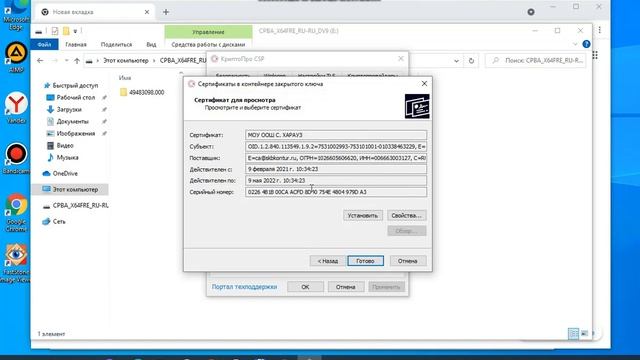Open quick access toolbar dropdown arrow

coord(75,31)
